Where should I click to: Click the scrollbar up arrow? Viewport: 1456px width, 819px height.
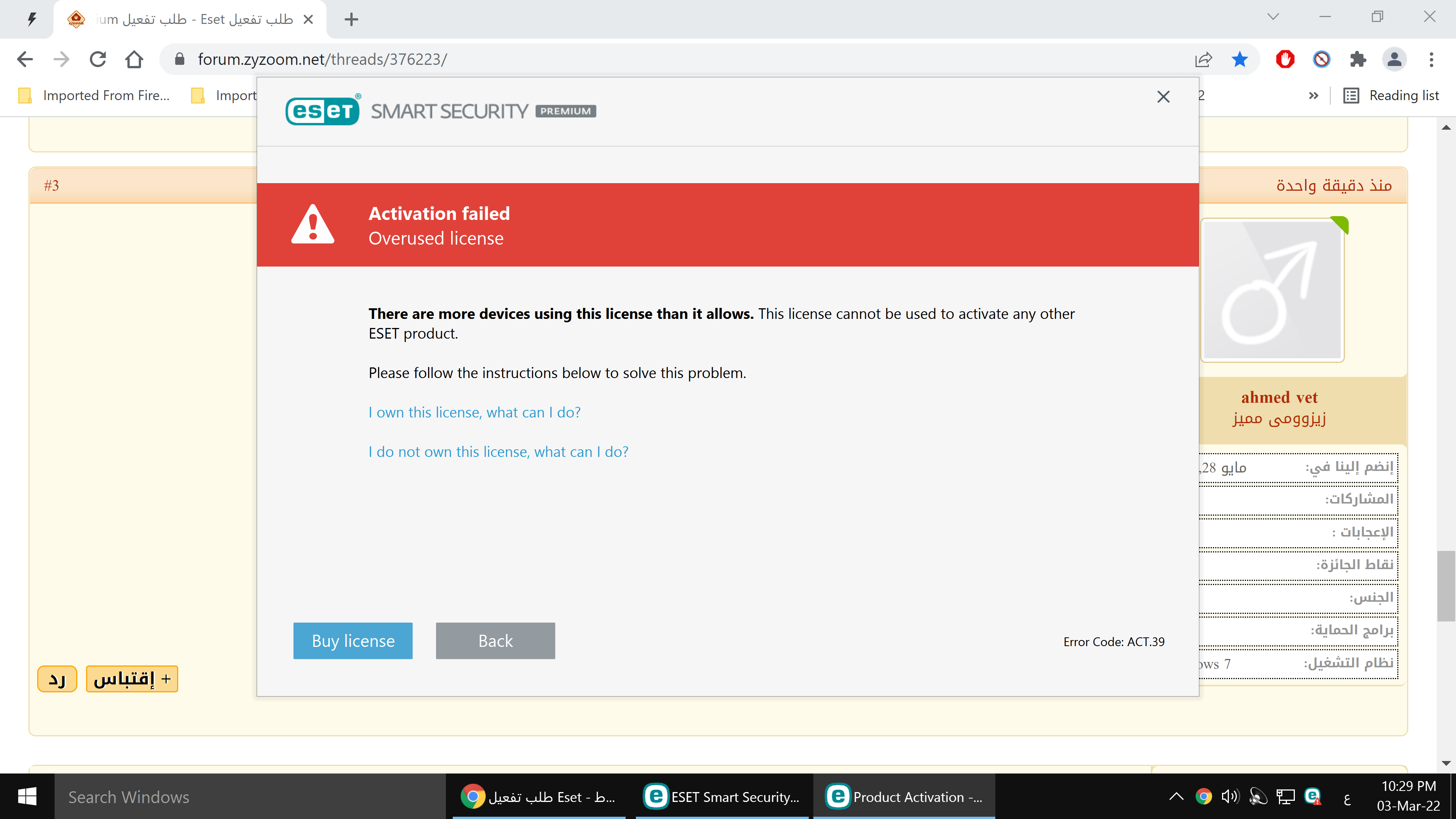[x=1446, y=127]
